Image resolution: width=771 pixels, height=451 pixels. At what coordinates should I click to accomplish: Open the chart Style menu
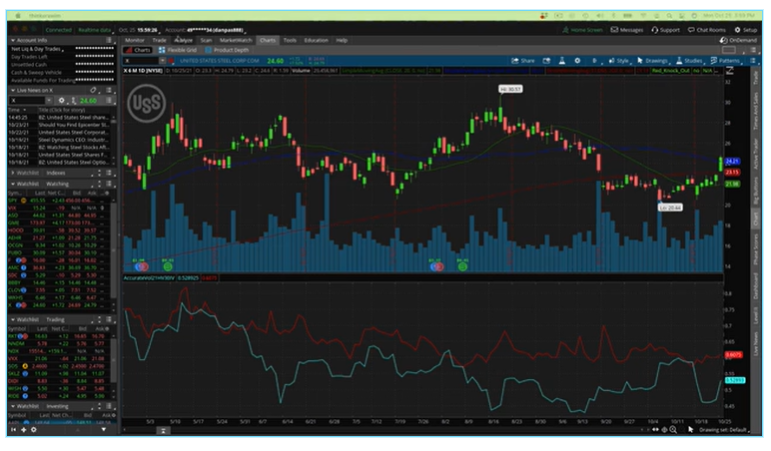pyautogui.click(x=619, y=60)
